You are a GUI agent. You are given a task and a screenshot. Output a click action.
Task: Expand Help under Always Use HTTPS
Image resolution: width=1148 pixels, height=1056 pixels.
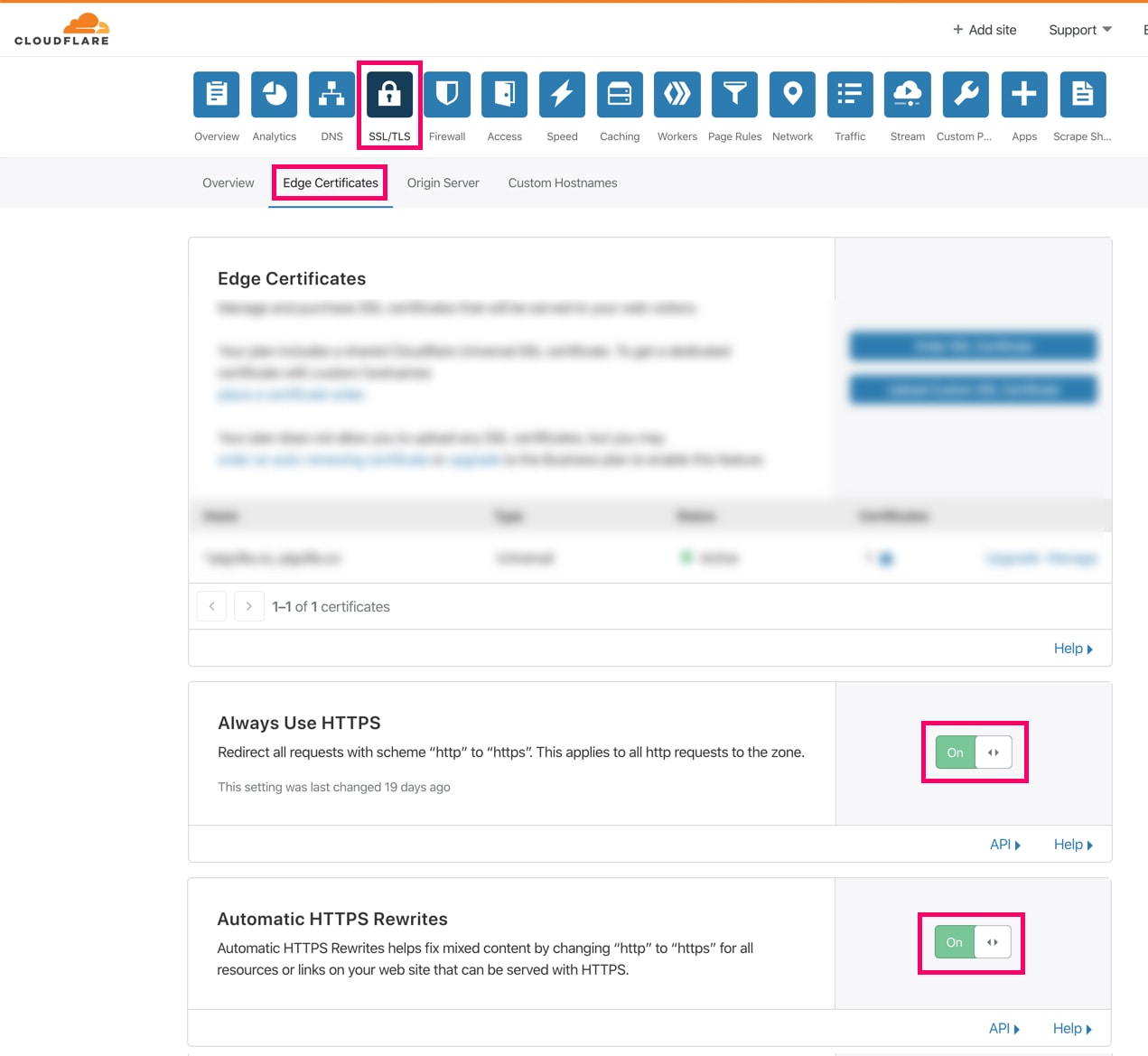coord(1073,845)
